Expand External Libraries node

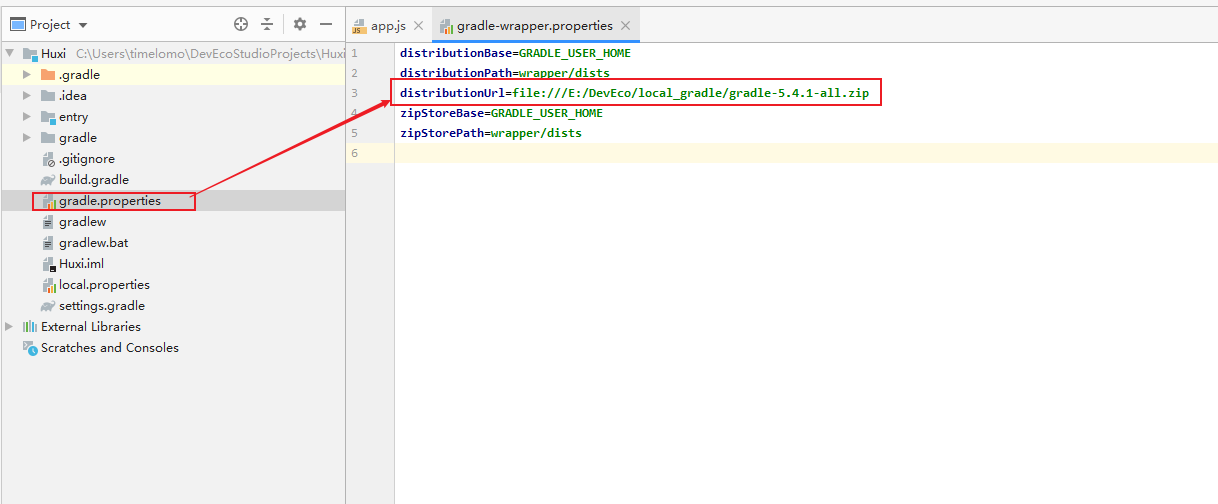[10, 326]
